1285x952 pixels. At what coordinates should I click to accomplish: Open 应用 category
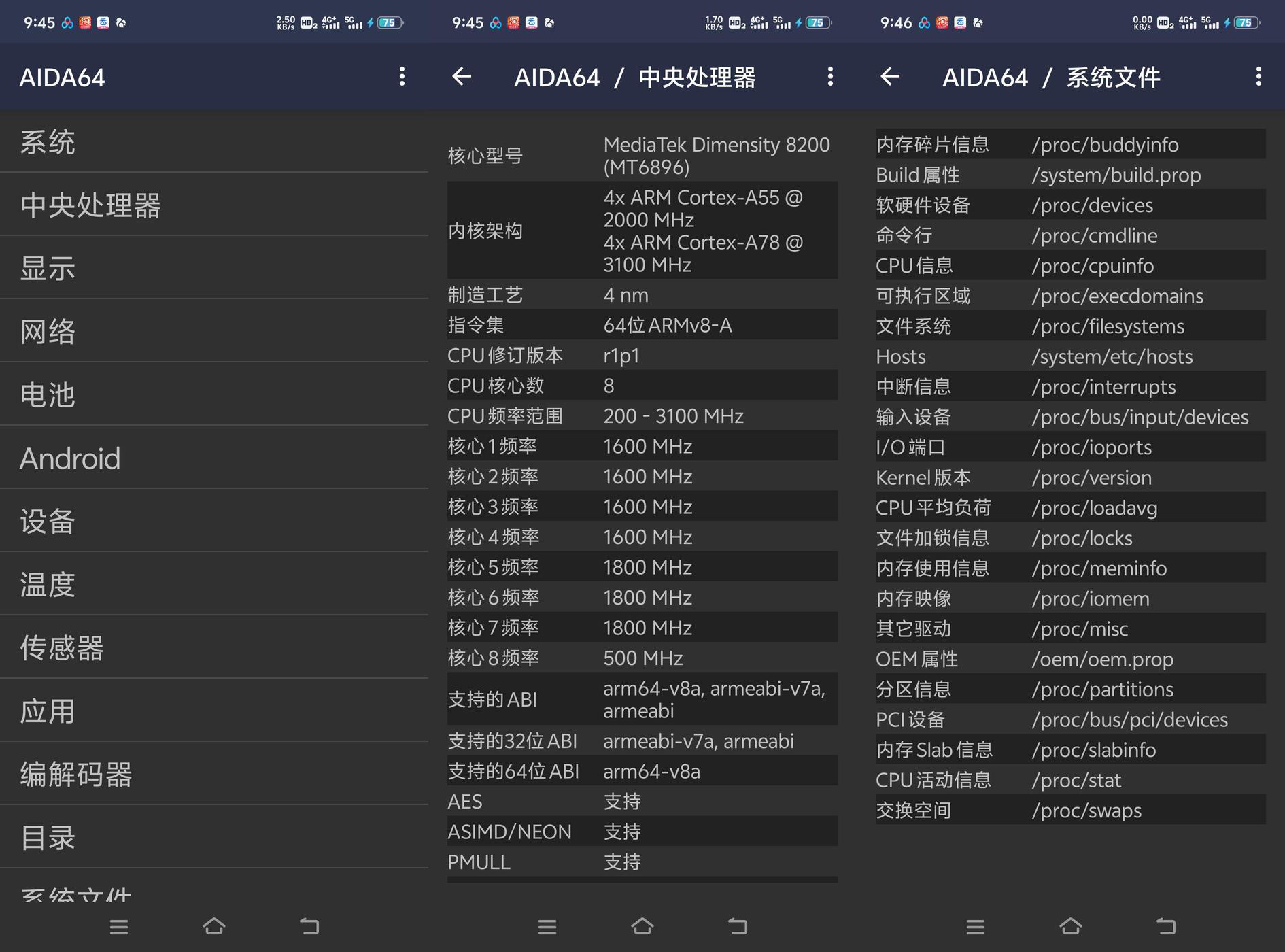(214, 711)
